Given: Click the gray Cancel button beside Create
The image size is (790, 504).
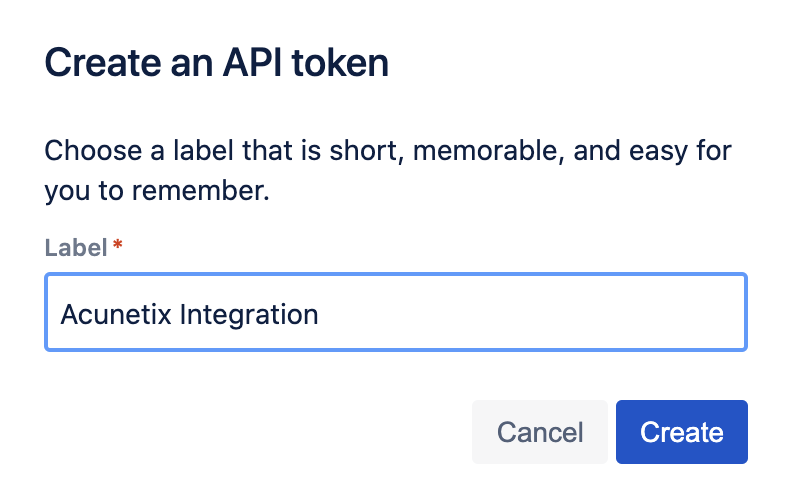Looking at the screenshot, I should [x=540, y=432].
